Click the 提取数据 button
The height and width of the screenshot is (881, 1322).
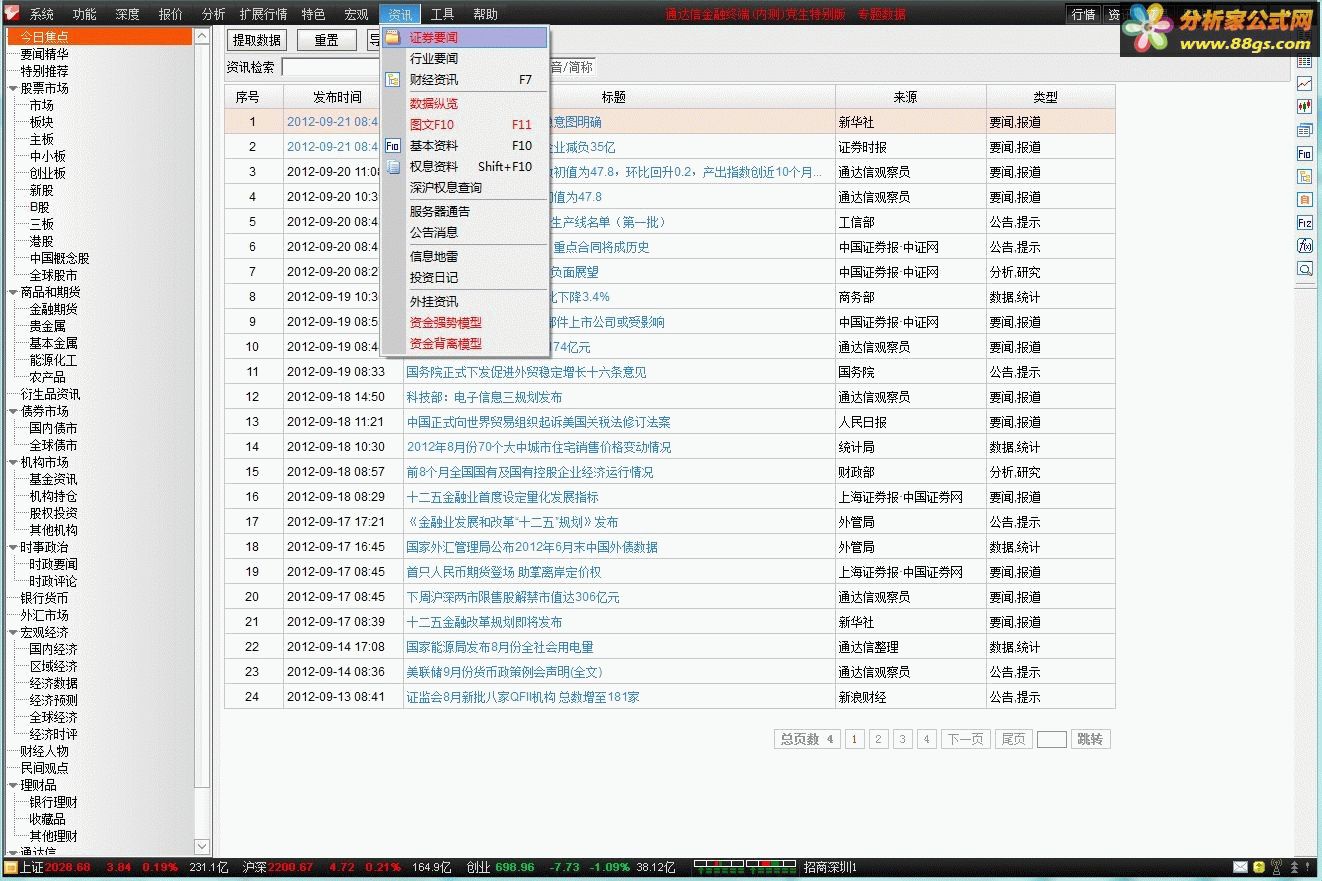click(257, 40)
